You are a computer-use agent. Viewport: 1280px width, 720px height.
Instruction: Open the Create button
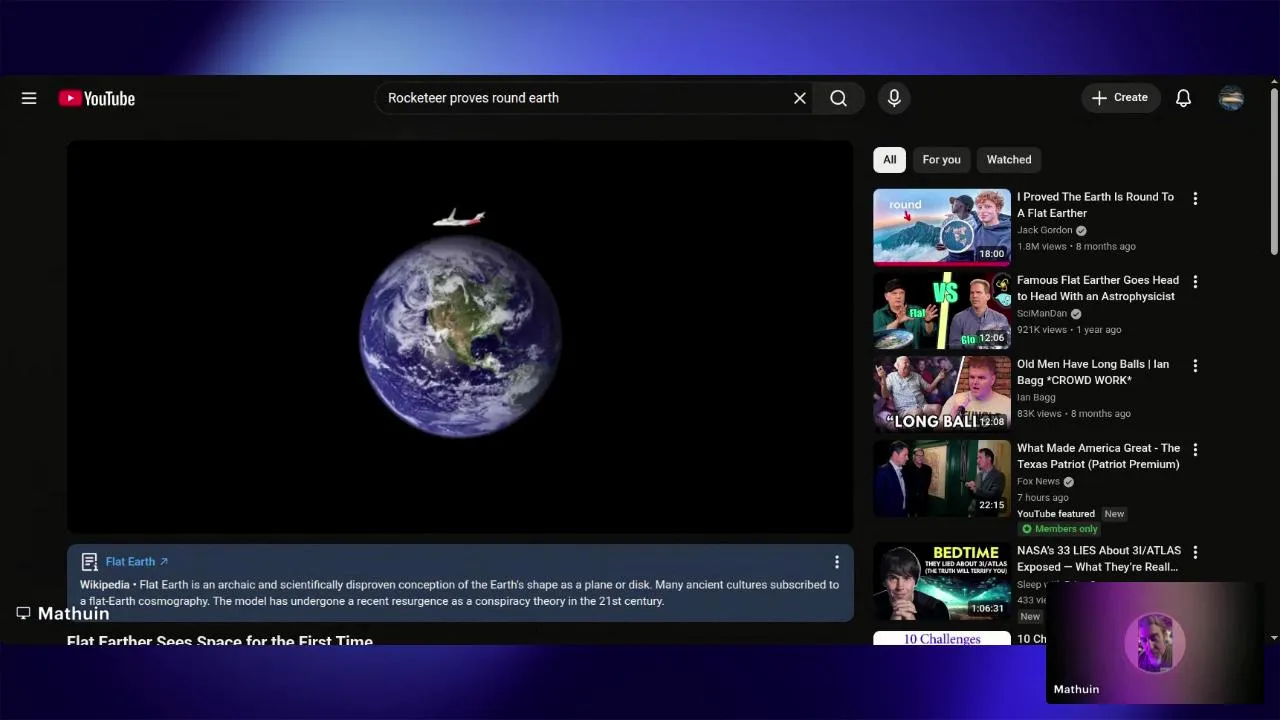coord(1120,98)
